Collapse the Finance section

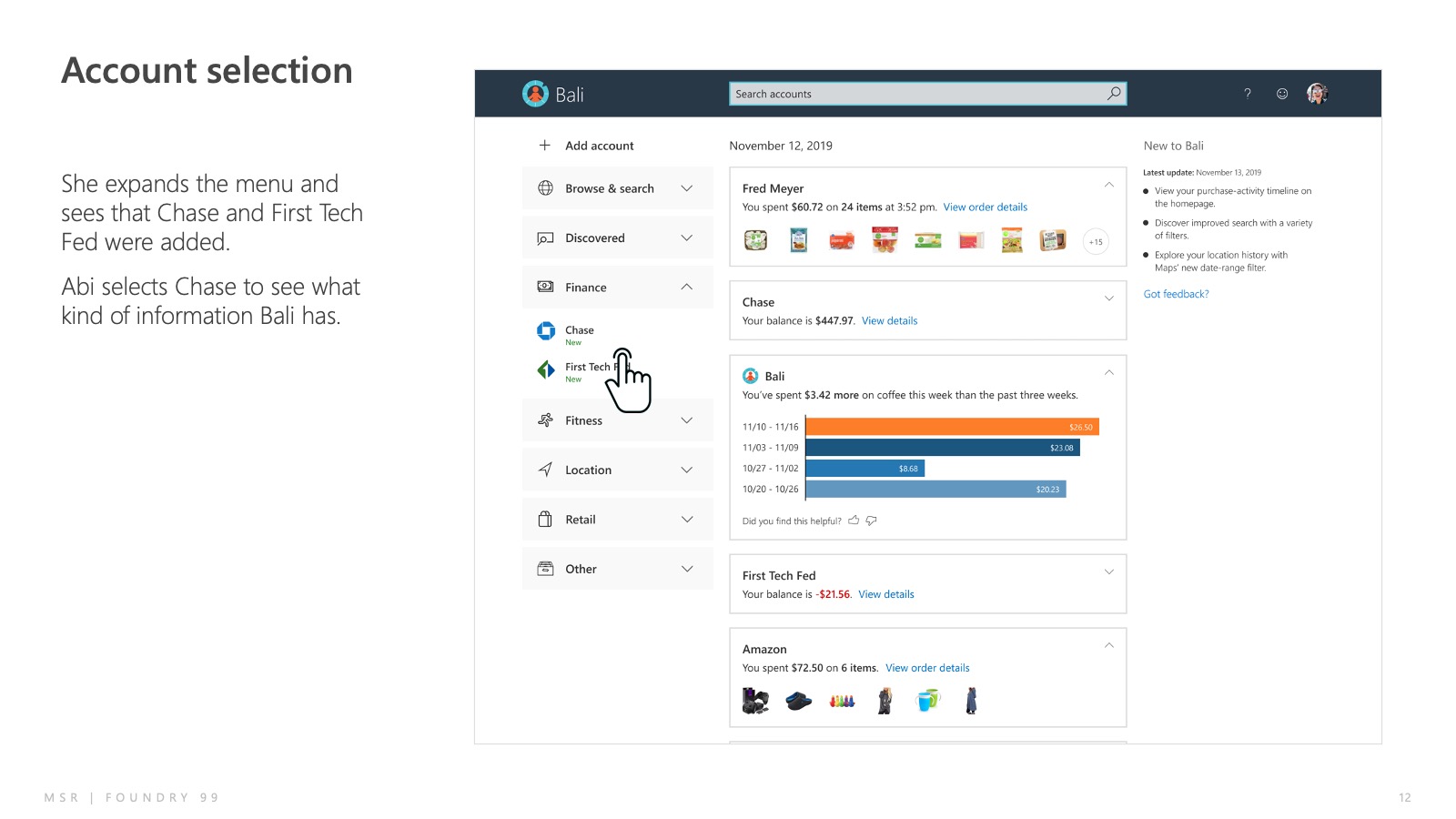(687, 288)
